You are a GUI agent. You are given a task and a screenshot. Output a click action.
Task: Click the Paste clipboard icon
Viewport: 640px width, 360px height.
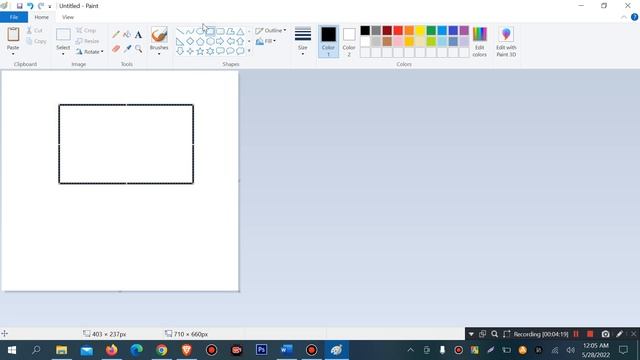coord(13,35)
